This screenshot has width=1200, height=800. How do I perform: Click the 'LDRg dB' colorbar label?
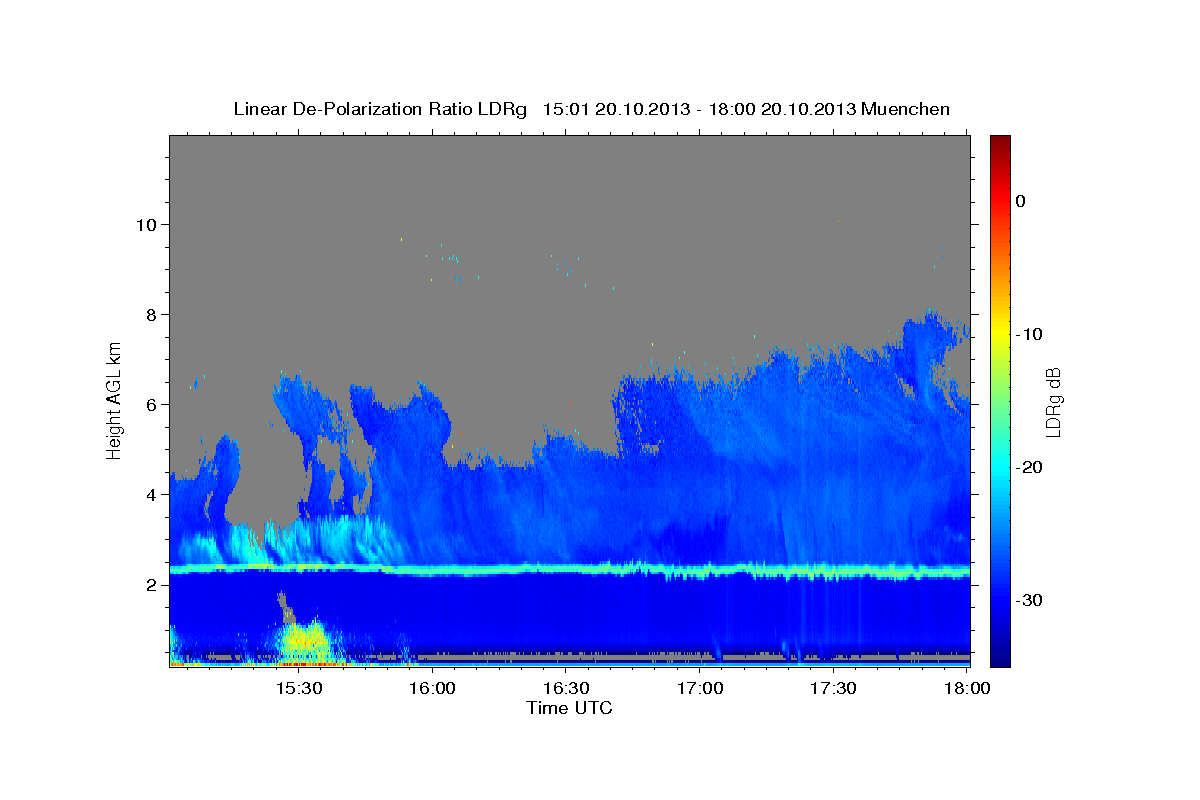[x=1053, y=403]
